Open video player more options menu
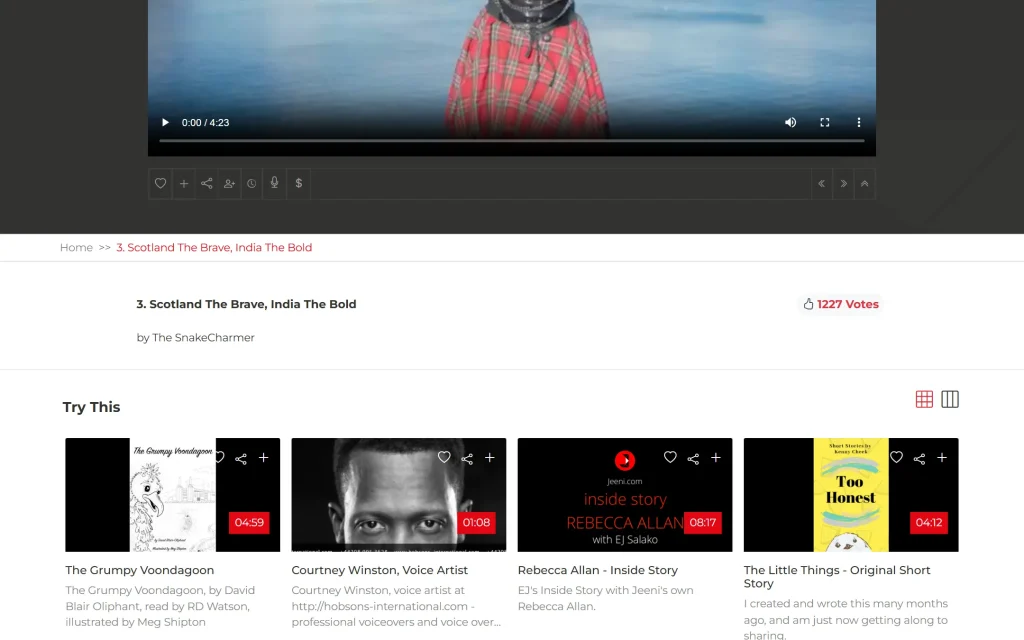This screenshot has height=640, width=1024. (859, 123)
